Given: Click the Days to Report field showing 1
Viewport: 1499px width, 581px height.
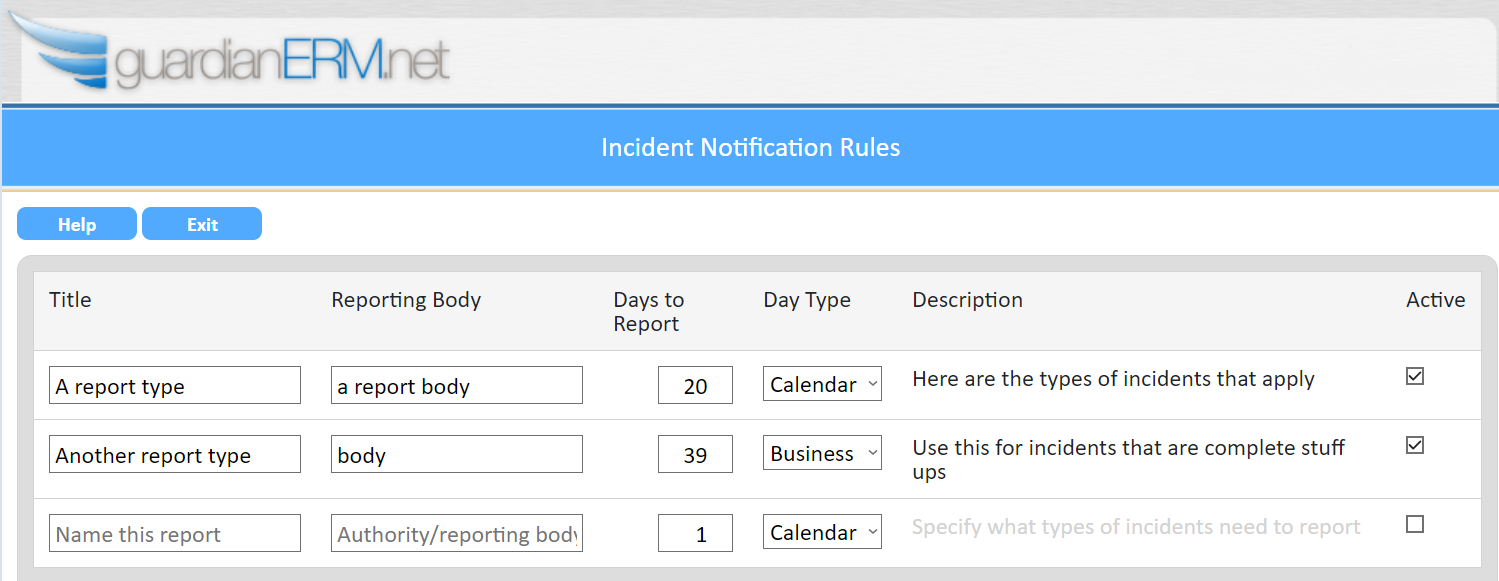Looking at the screenshot, I should [x=695, y=534].
